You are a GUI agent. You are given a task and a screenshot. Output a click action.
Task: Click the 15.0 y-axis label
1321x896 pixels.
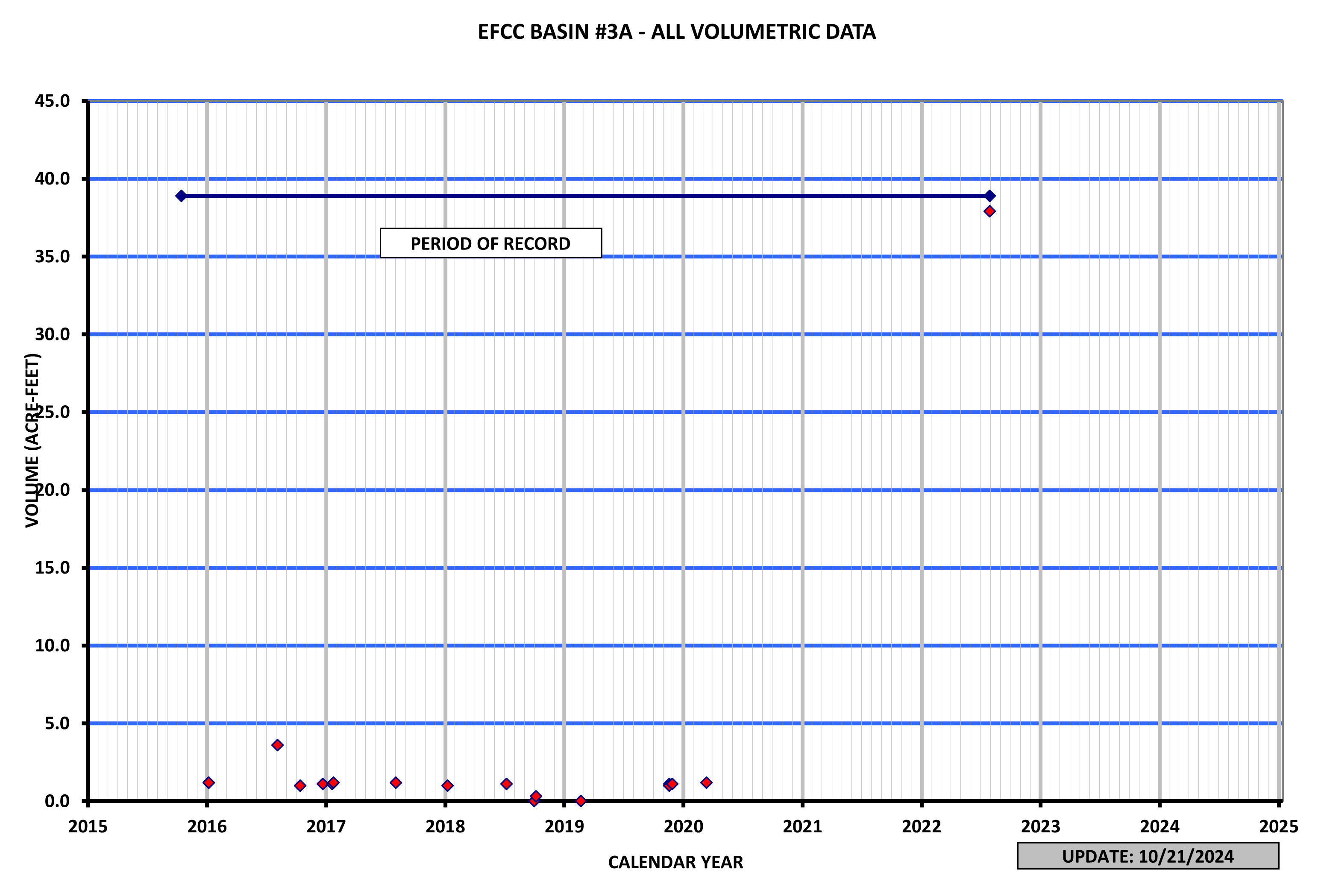pos(52,568)
